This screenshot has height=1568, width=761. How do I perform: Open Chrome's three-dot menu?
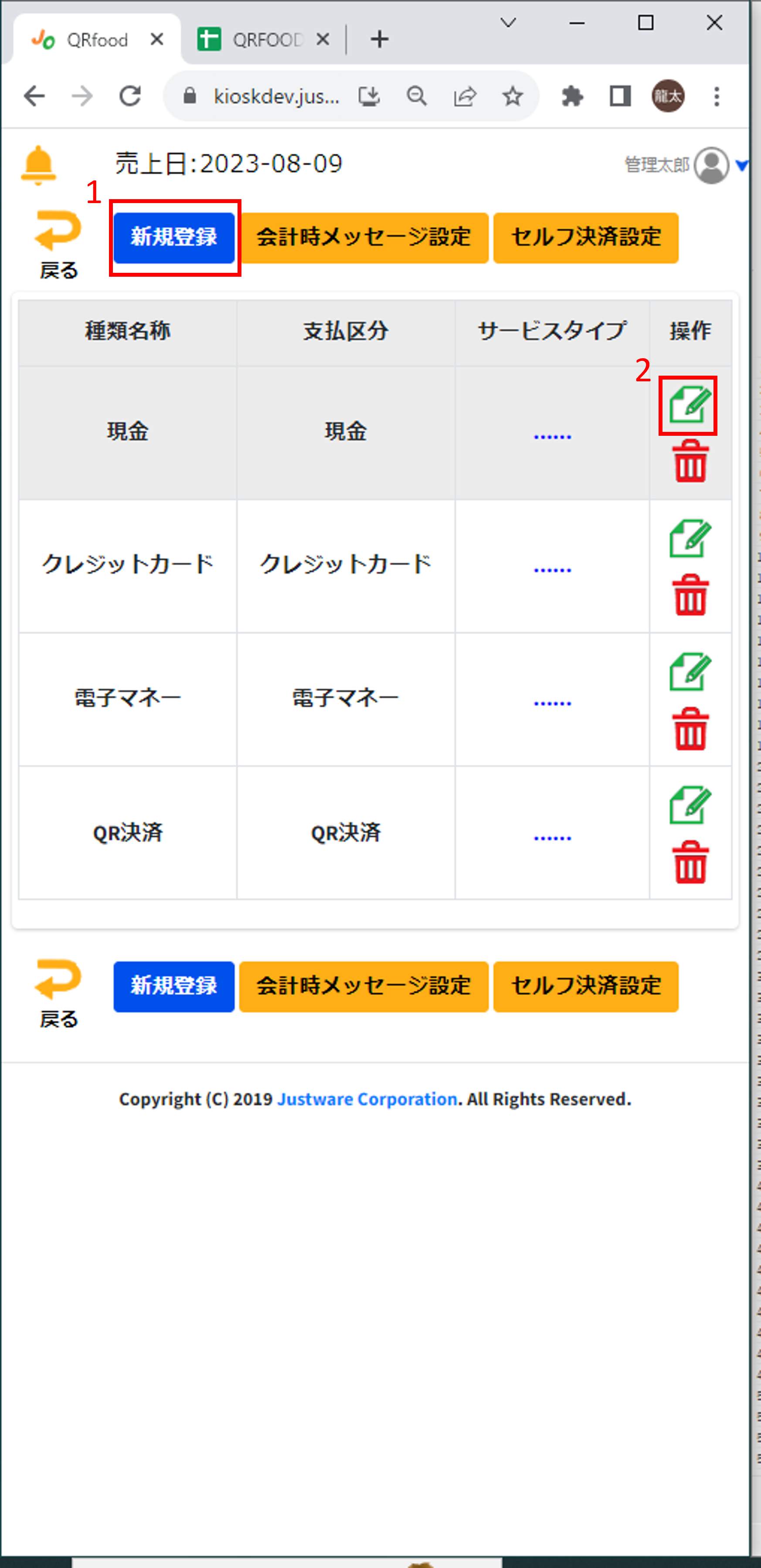pos(717,96)
